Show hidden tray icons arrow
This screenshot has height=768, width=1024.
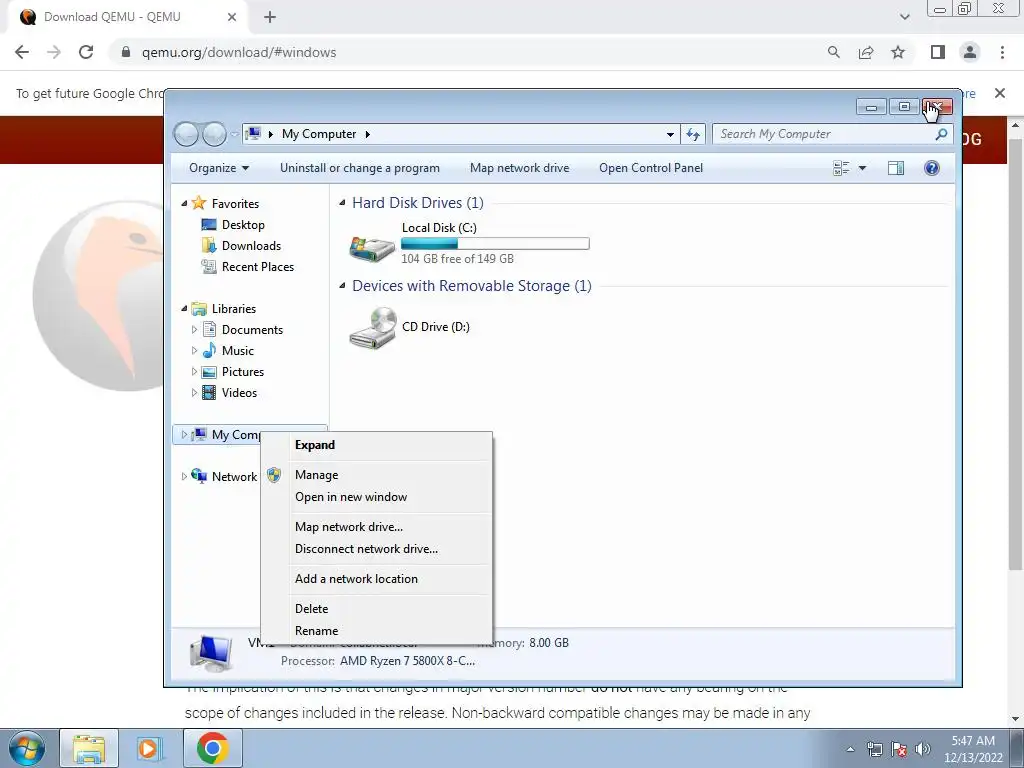(850, 749)
